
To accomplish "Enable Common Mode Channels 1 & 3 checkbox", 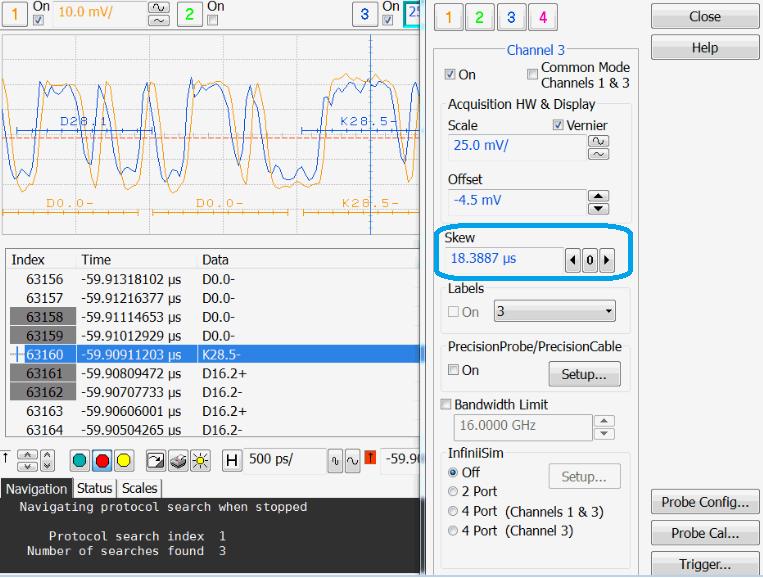I will [532, 75].
